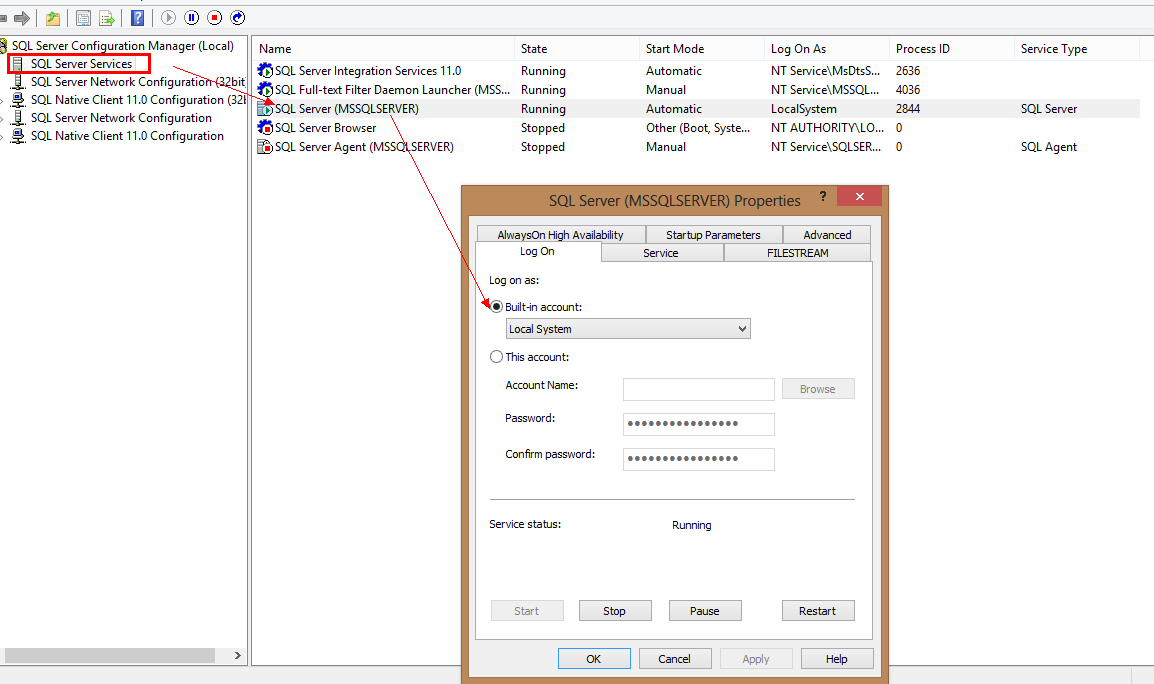
Task: Select the SQL Server Browser row name
Action: point(325,128)
